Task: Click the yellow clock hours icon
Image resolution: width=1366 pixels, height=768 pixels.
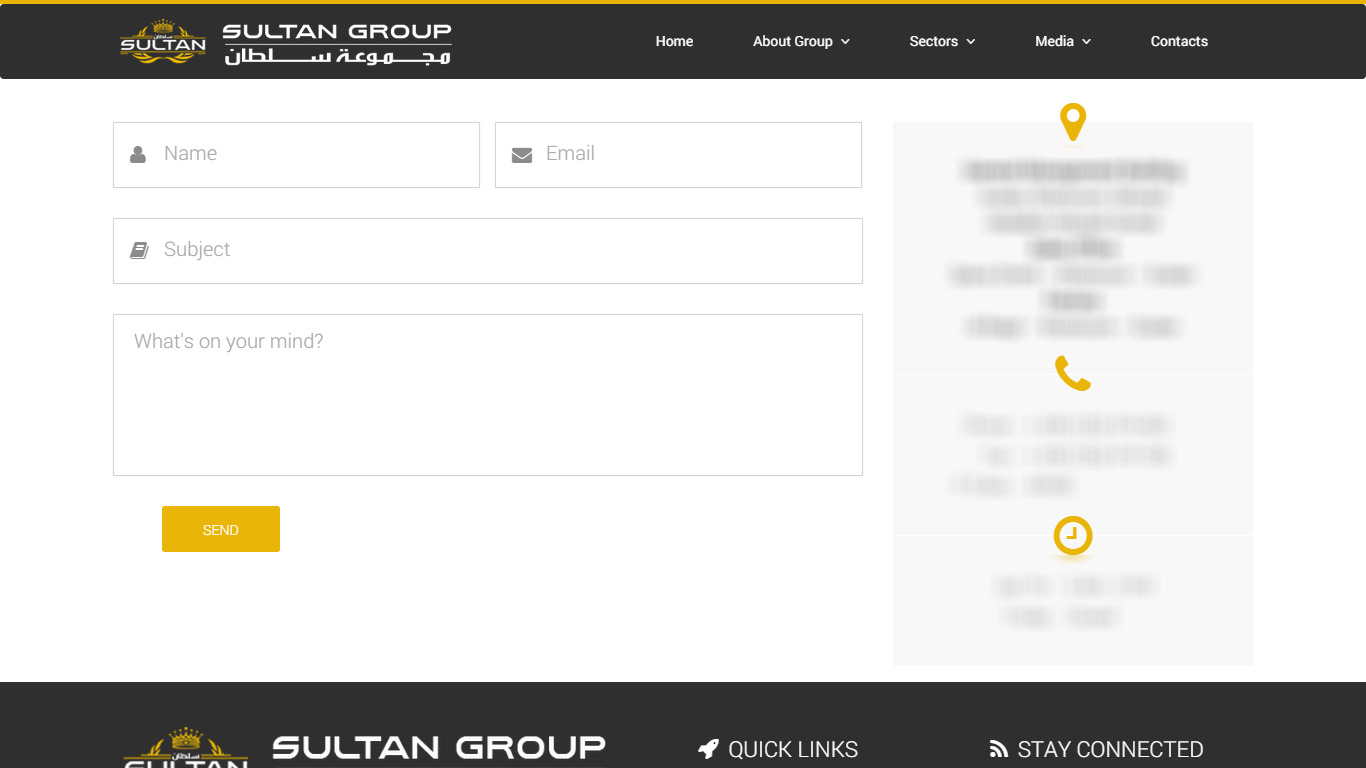Action: [1072, 535]
